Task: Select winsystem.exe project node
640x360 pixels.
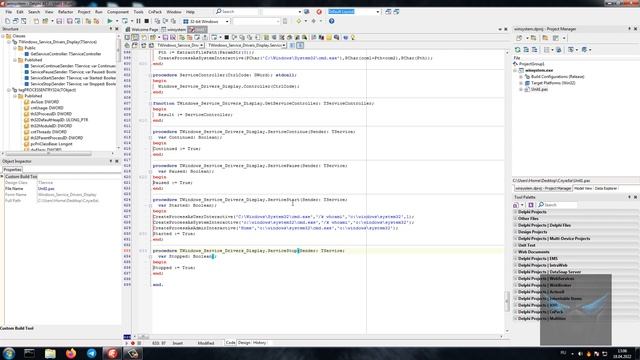Action: [x=539, y=70]
